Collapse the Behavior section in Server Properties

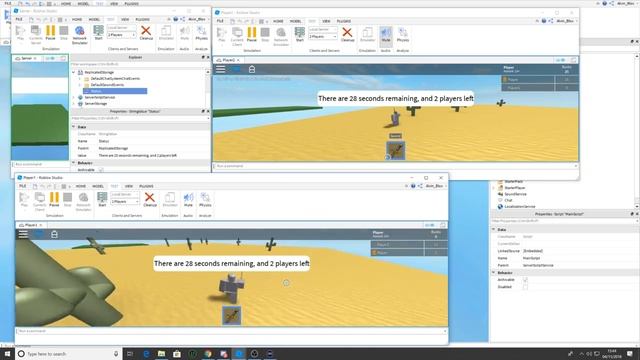(x=74, y=163)
